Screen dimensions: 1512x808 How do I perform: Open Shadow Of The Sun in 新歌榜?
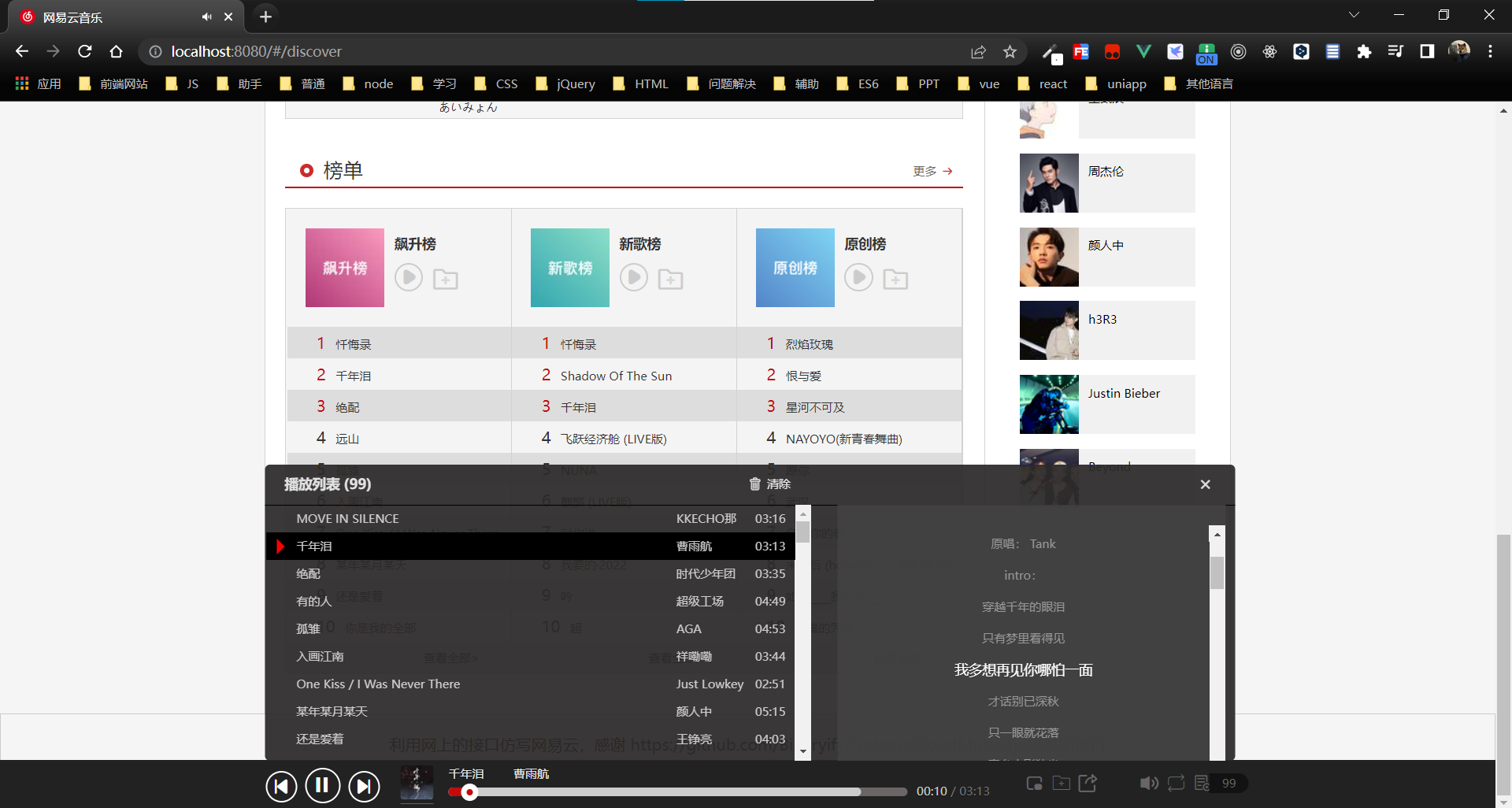(616, 376)
